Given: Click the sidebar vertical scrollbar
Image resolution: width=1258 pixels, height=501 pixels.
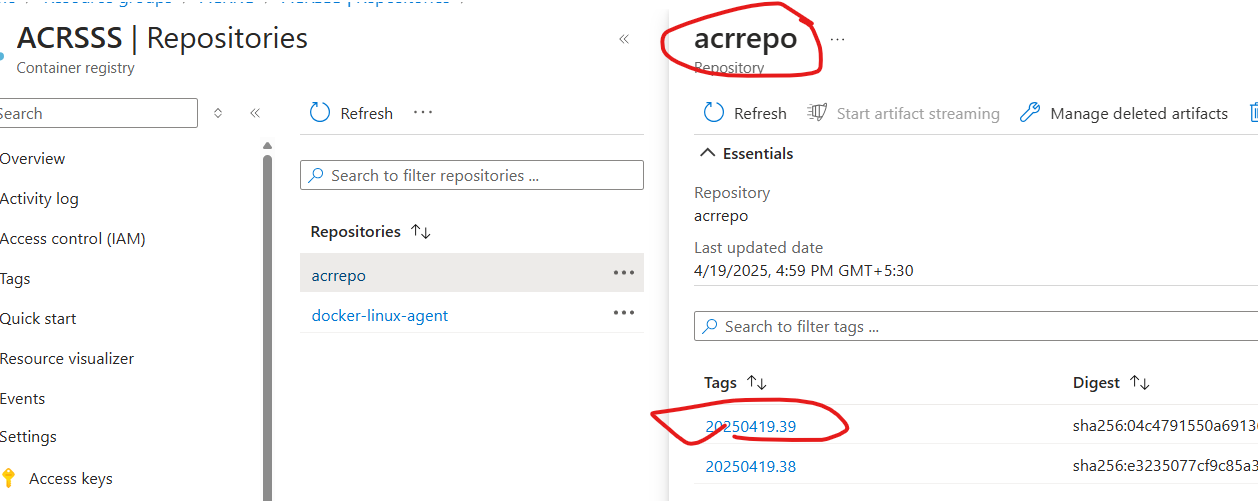Looking at the screenshot, I should pyautogui.click(x=267, y=320).
